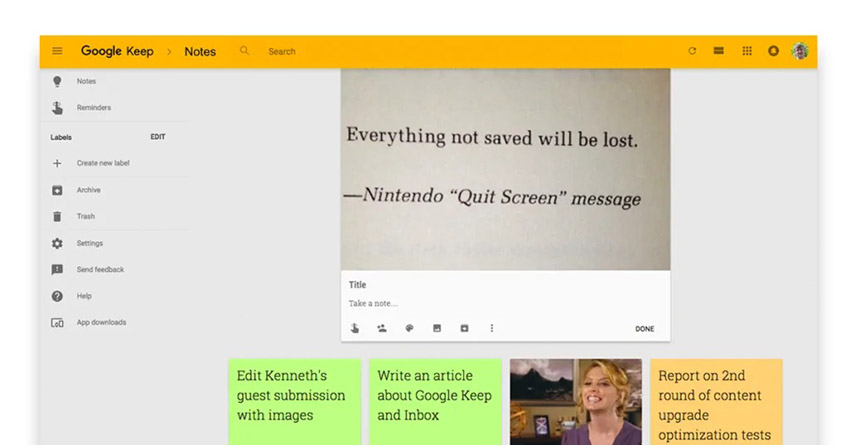Click the Reminders finger icon
850x445 pixels.
pos(57,108)
